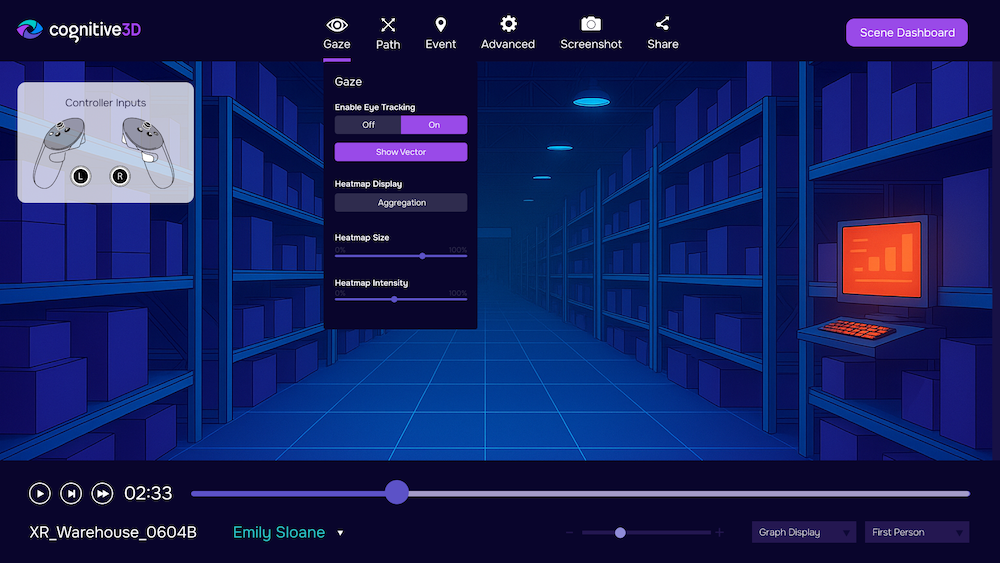Turn eye tracking On

pyautogui.click(x=434, y=125)
